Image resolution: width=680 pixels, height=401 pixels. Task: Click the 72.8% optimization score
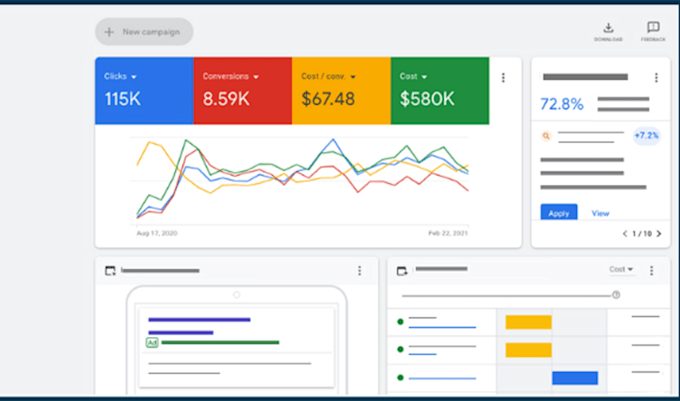point(562,104)
